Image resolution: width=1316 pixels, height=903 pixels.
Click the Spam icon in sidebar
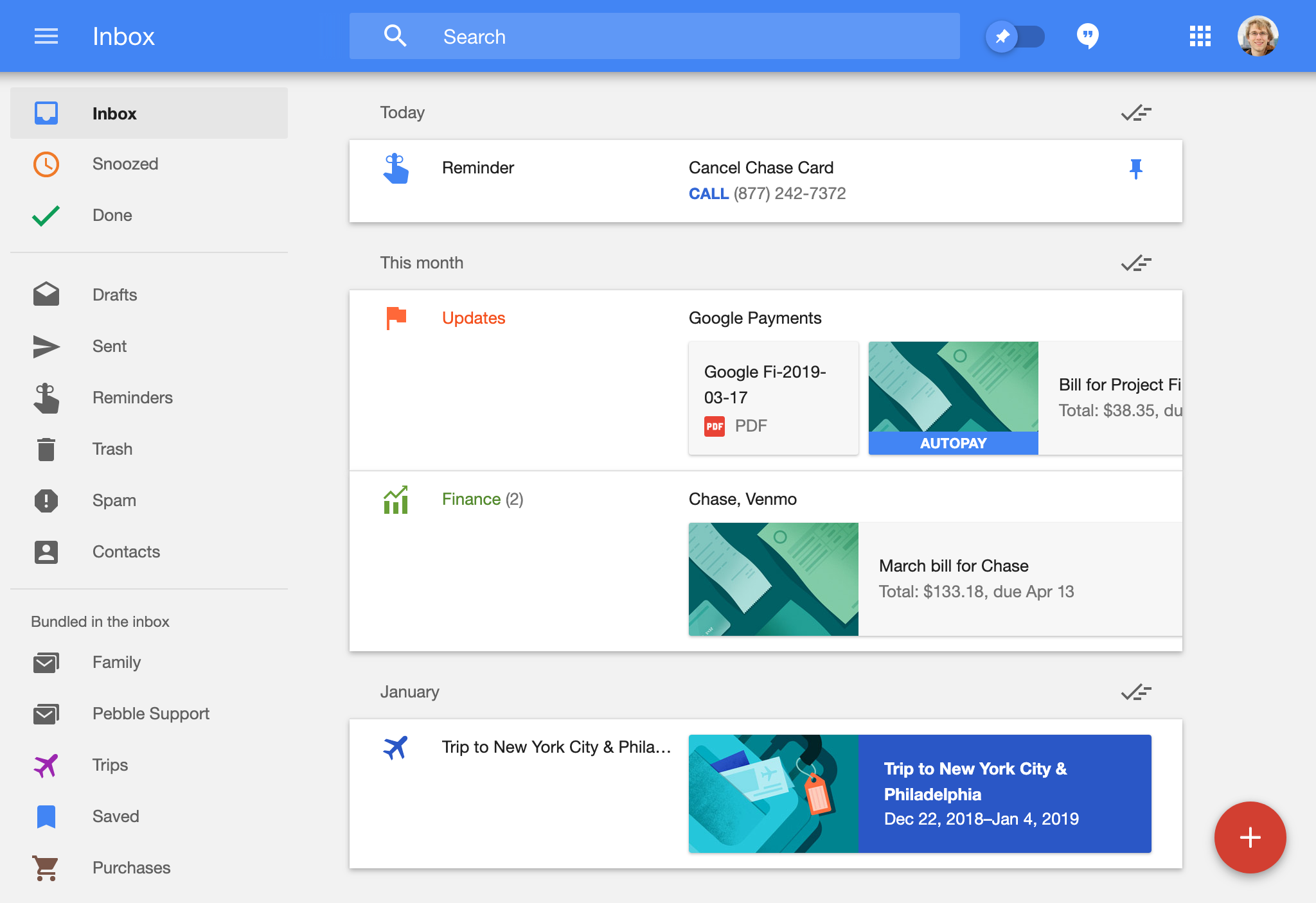(x=46, y=499)
